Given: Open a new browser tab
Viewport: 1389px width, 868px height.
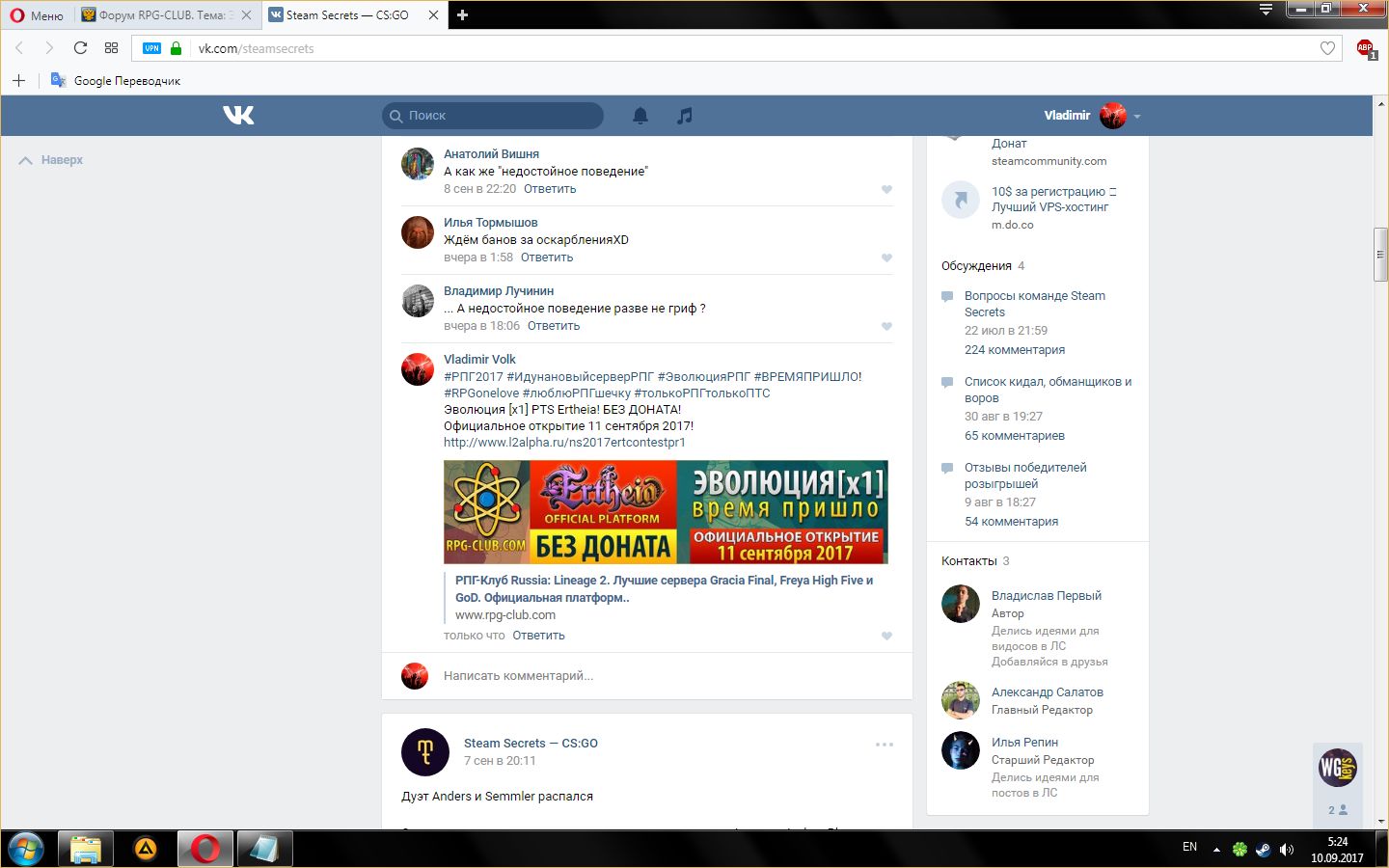Looking at the screenshot, I should pyautogui.click(x=462, y=14).
